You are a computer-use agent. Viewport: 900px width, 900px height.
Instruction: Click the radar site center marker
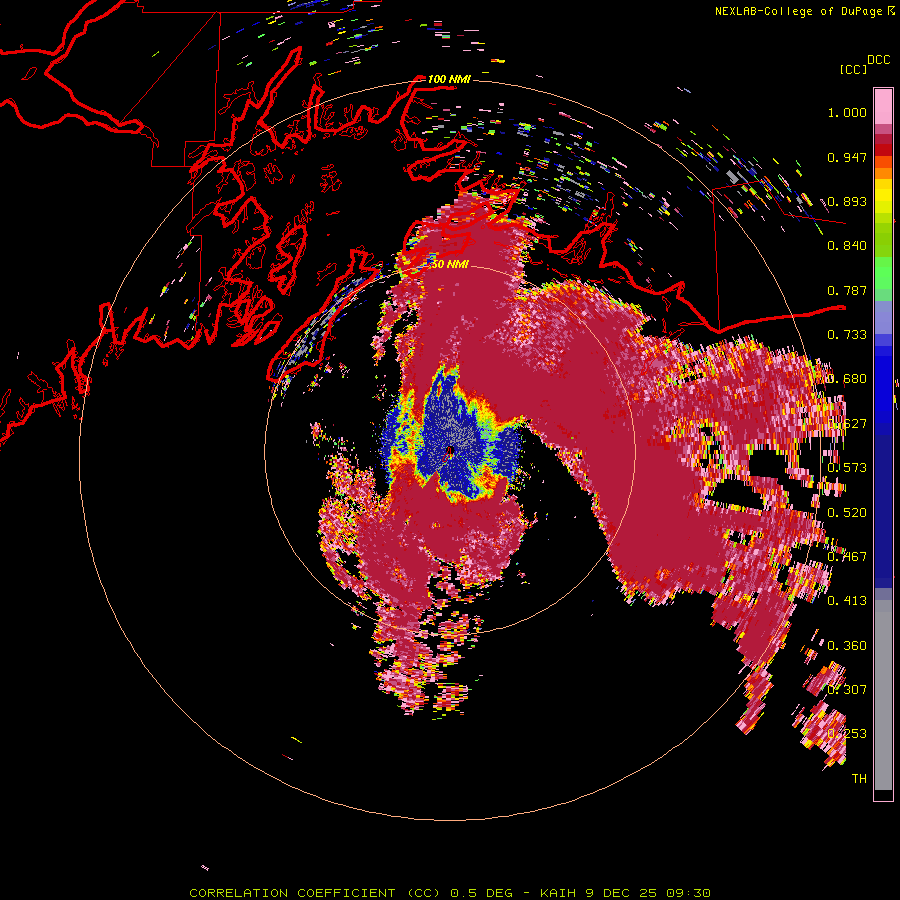pyautogui.click(x=450, y=452)
